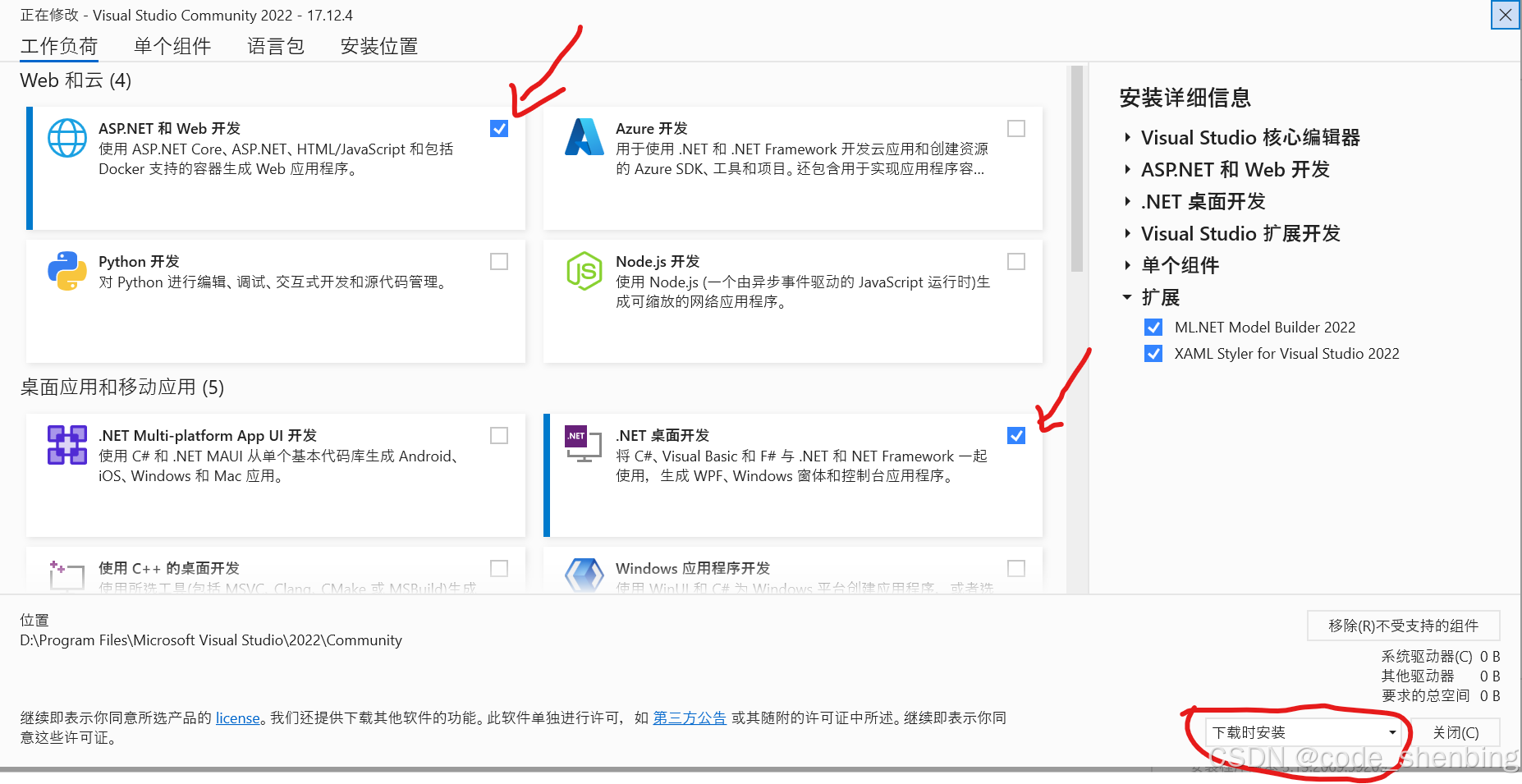Switch to the 安装位置 tab
This screenshot has width=1522, height=784.
(x=379, y=47)
